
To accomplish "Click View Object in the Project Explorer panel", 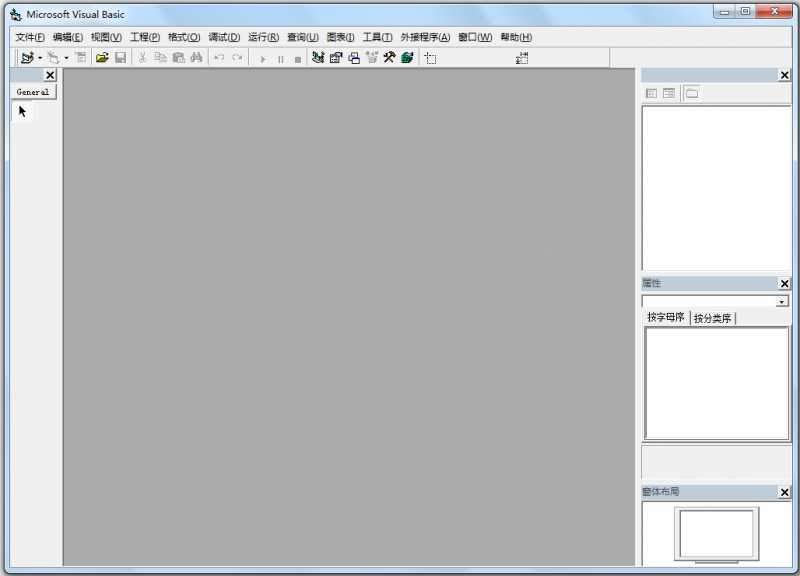I will [x=668, y=93].
